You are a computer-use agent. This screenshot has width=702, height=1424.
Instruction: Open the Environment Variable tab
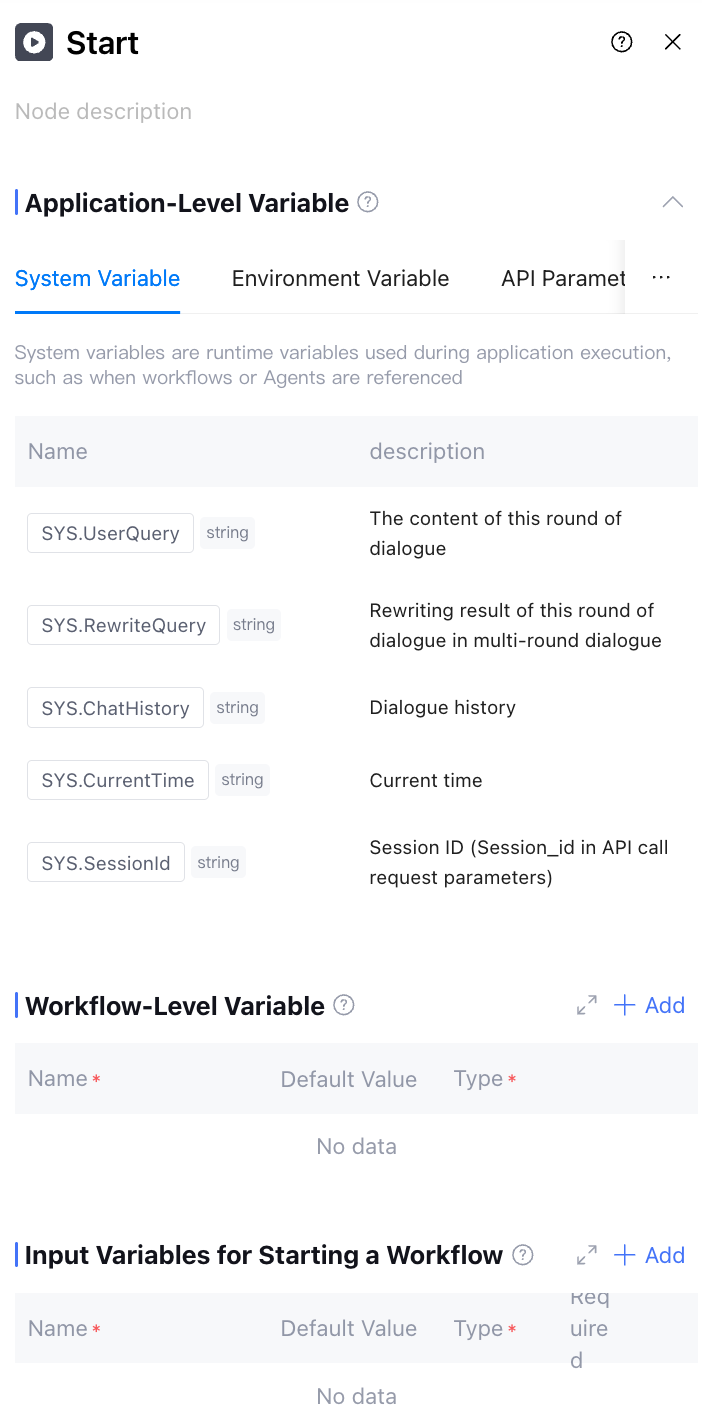[340, 279]
